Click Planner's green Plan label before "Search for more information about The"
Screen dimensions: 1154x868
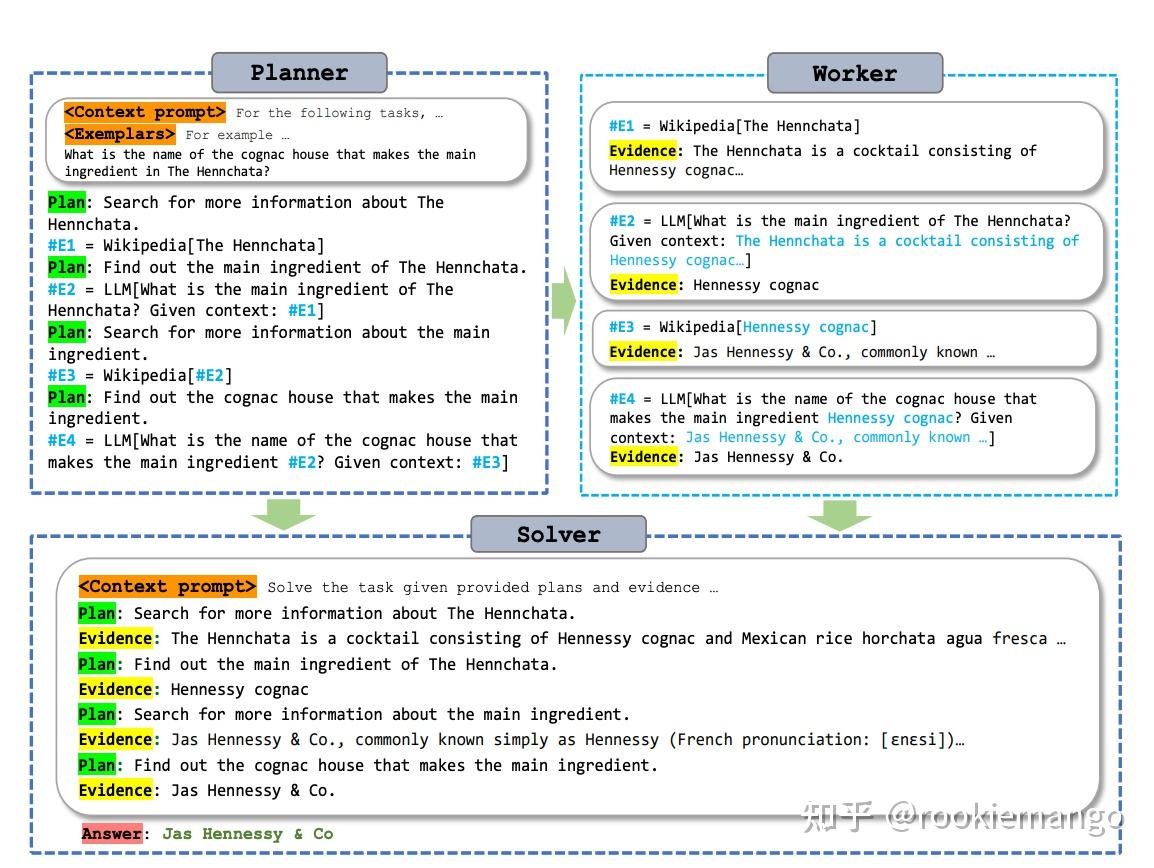coord(66,202)
